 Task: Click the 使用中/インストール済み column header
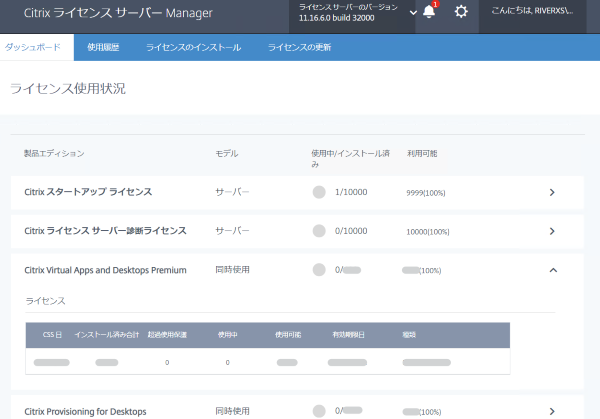pyautogui.click(x=351, y=158)
